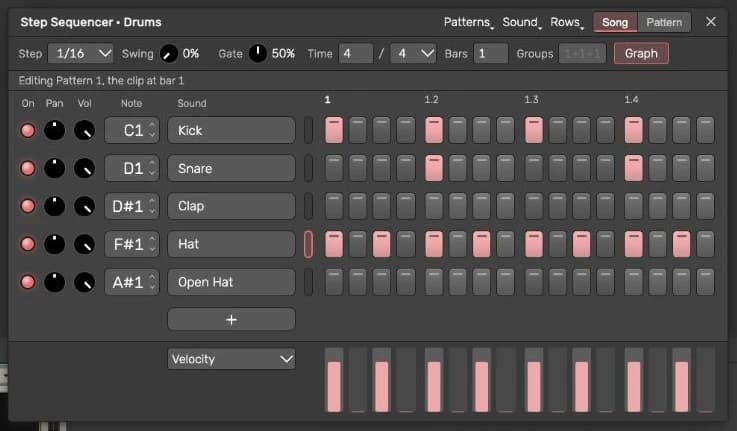This screenshot has width=737, height=431.
Task: Open the Step size 1/16 dropdown
Action: click(x=81, y=54)
